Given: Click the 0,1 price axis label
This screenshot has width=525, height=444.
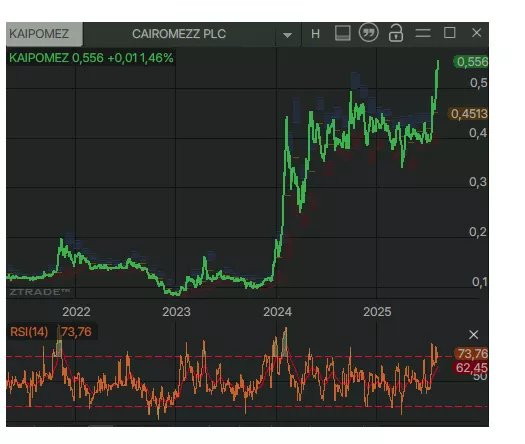Looking at the screenshot, I should [479, 282].
